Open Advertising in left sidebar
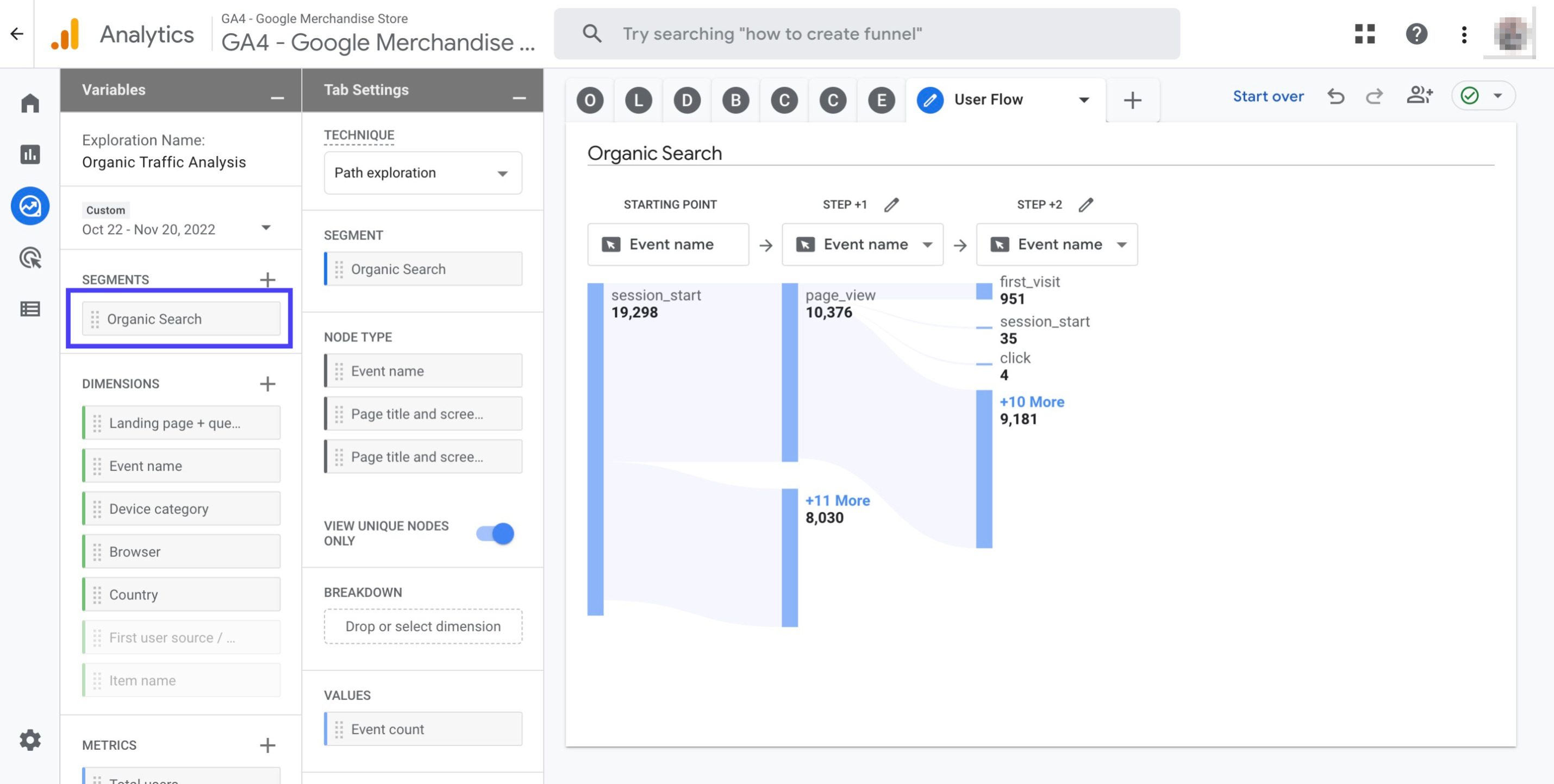 tap(30, 258)
